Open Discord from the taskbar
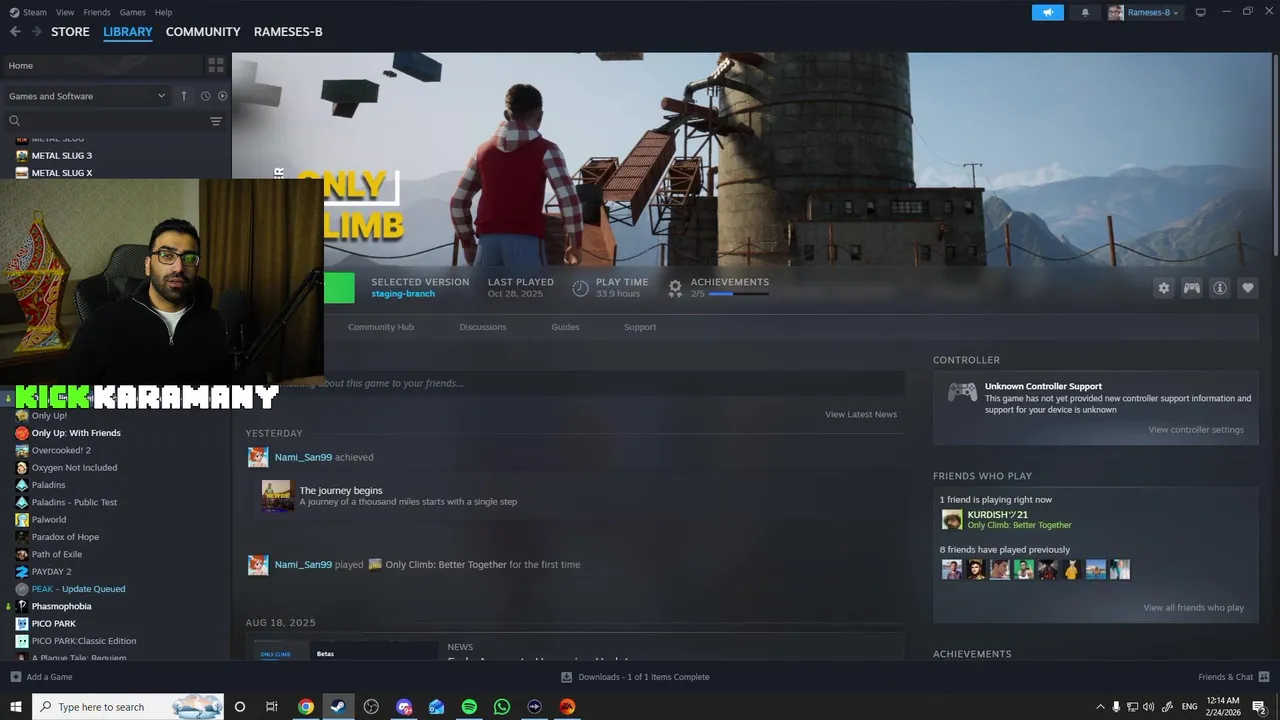The image size is (1280, 720). point(404,707)
